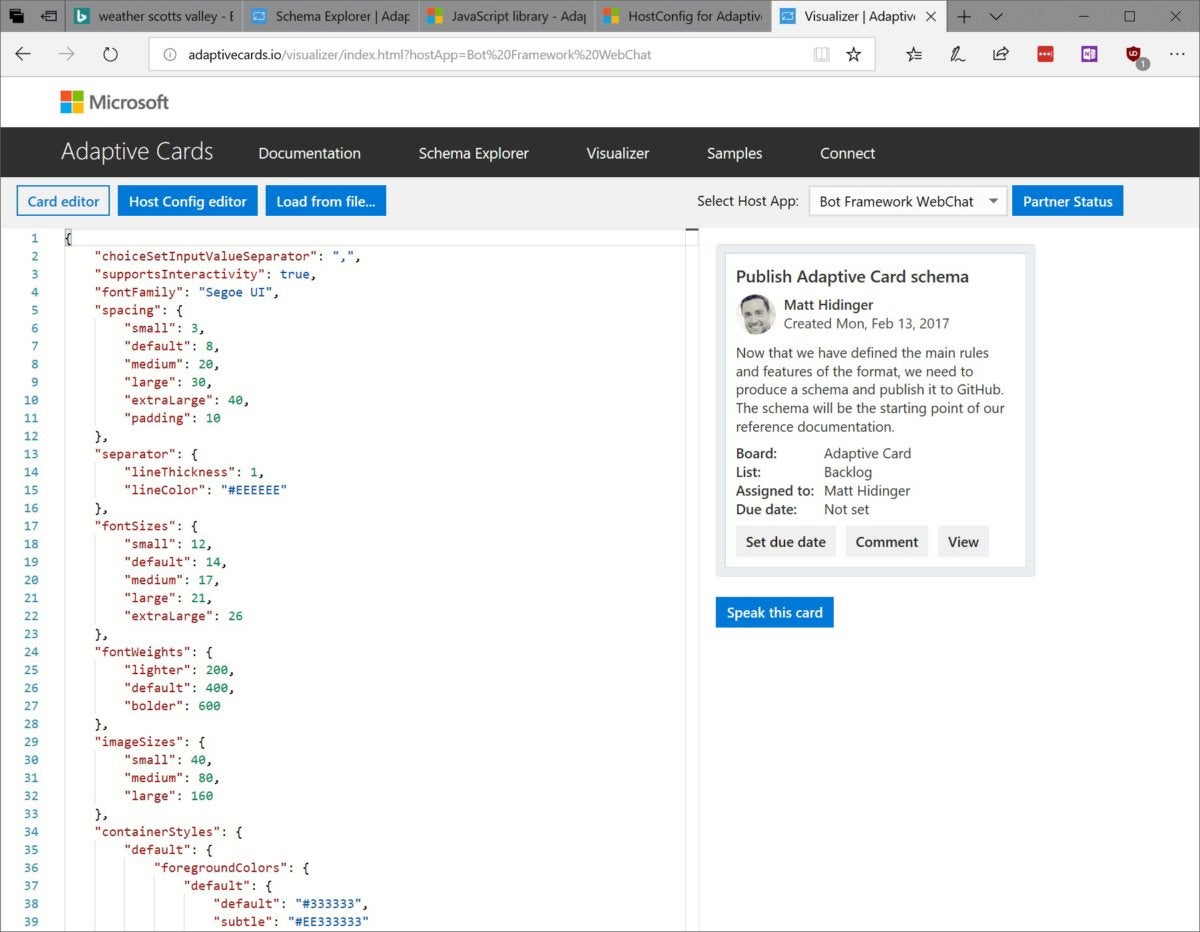Viewport: 1200px width, 932px height.
Task: Expand the Select Host App dropdown
Action: [906, 201]
